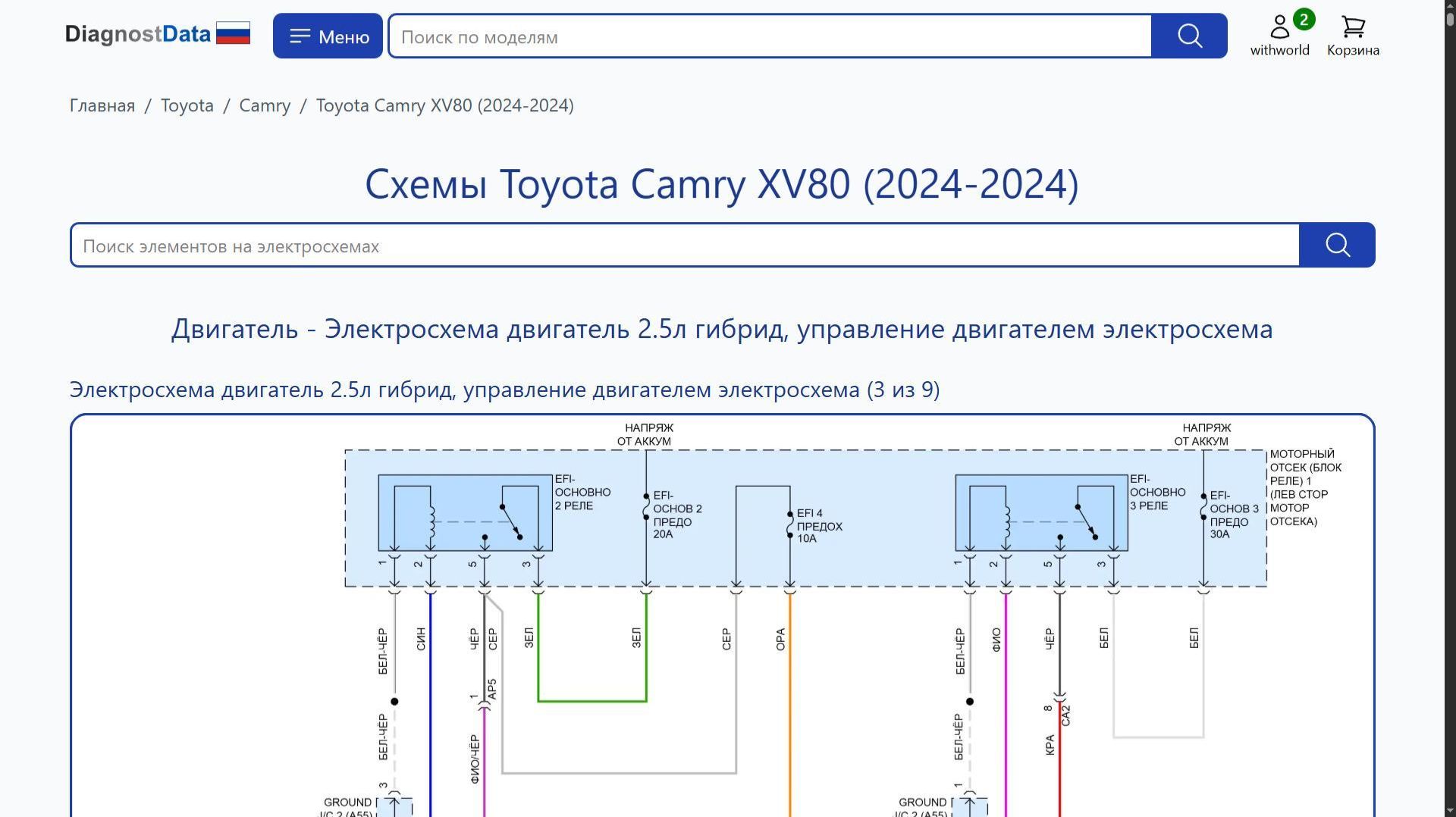
Task: Submit the model search with its magnifier button
Action: pyautogui.click(x=1189, y=36)
